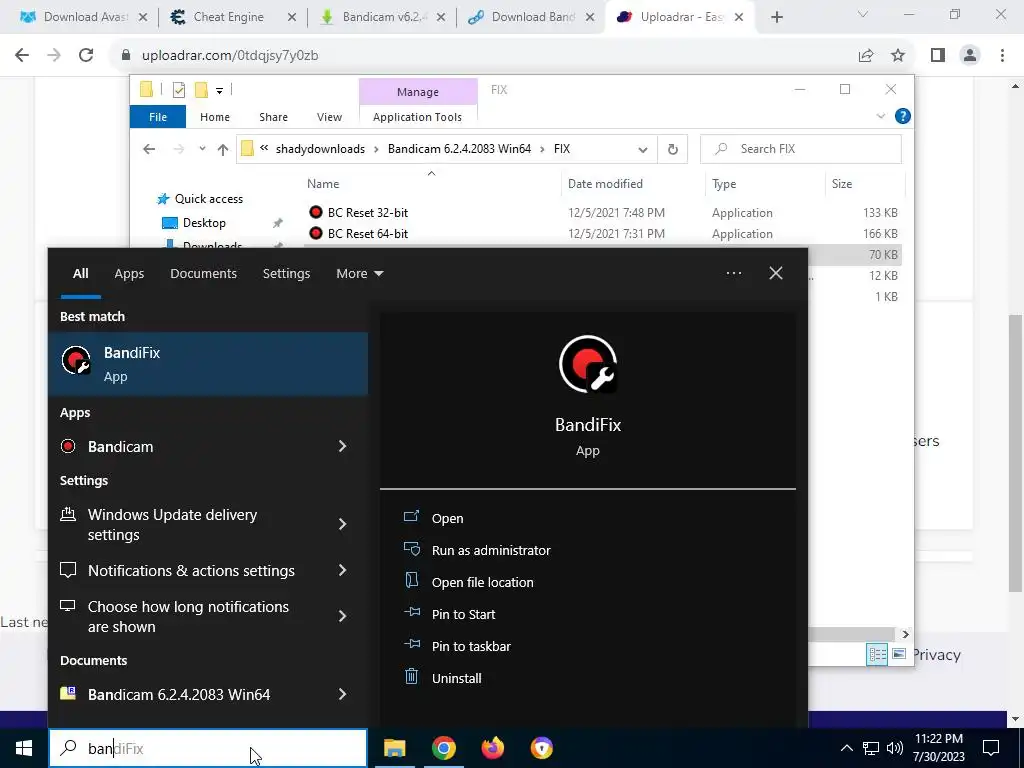Open the volume control in system tray
1024x768 pixels.
tap(895, 748)
